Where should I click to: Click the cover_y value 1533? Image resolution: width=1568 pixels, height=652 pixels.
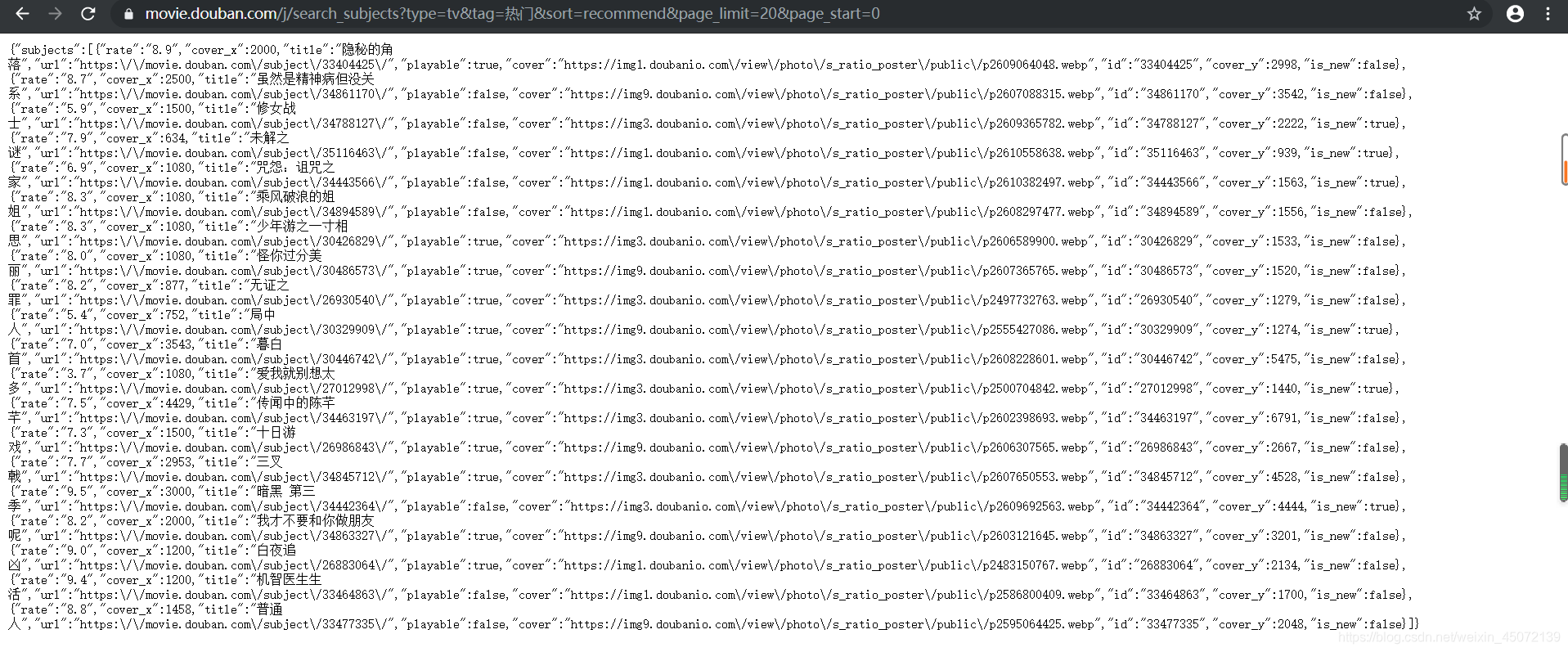point(1284,241)
